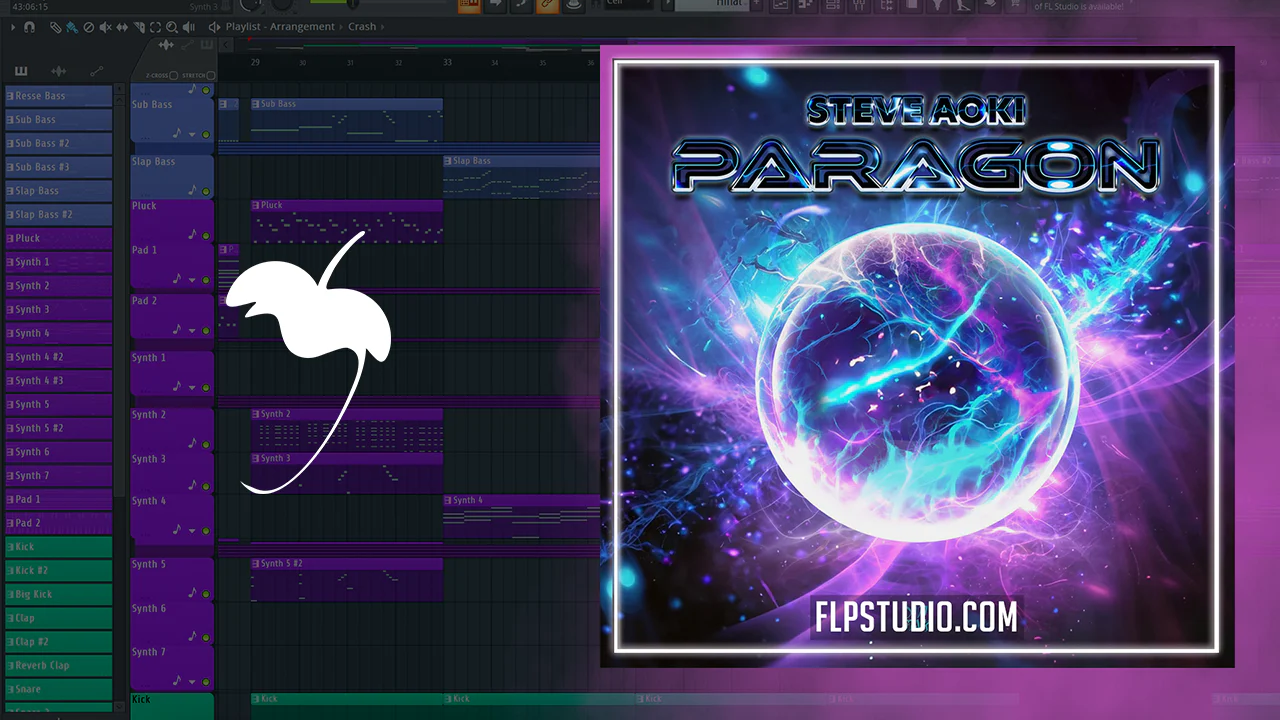1280x720 pixels.
Task: Click the note icon on Synth 5 track
Action: pyautogui.click(x=192, y=593)
